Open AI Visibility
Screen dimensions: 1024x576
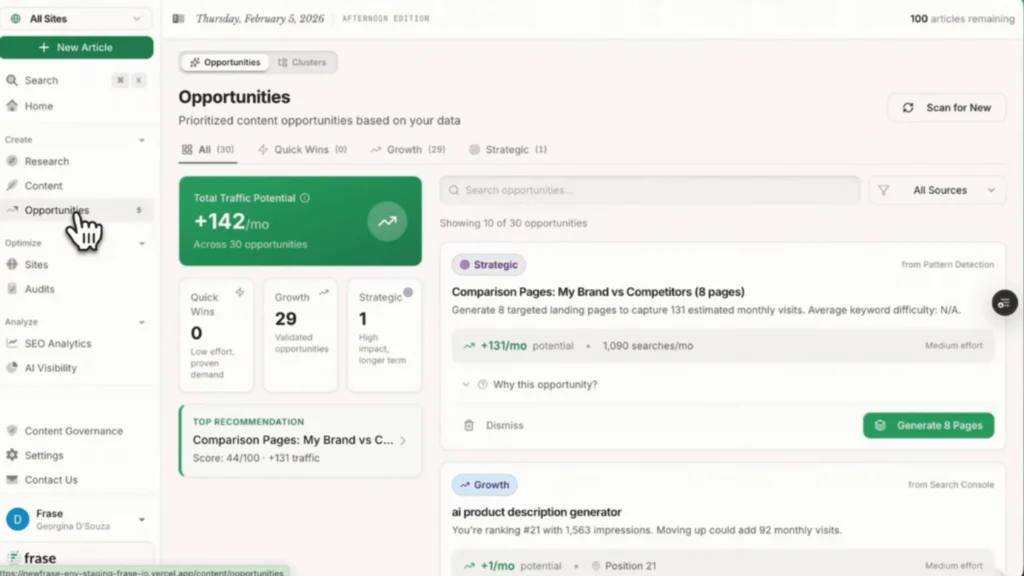click(x=52, y=367)
